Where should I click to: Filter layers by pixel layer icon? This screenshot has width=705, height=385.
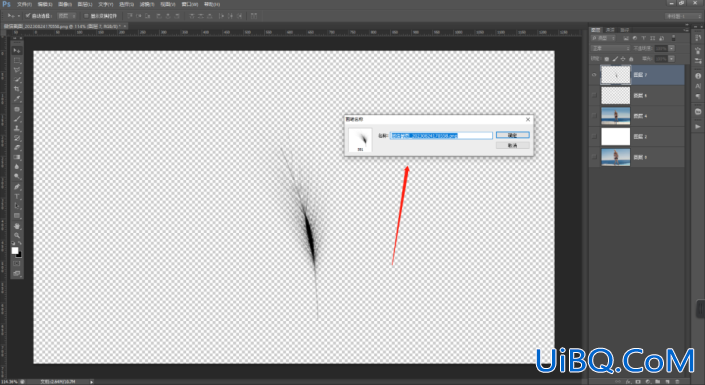coord(626,38)
